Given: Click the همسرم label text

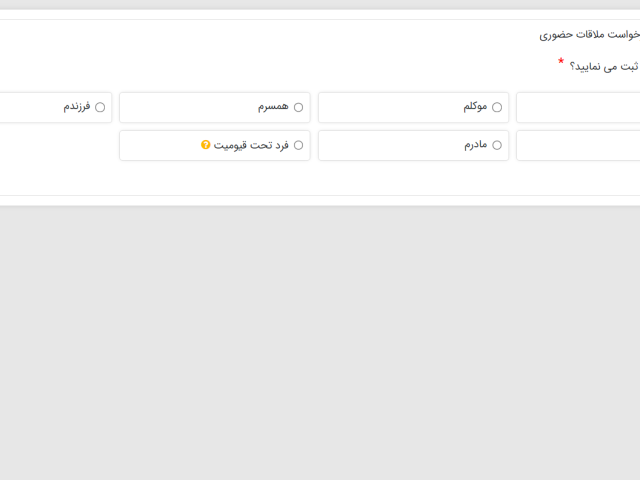Looking at the screenshot, I should coord(272,106).
